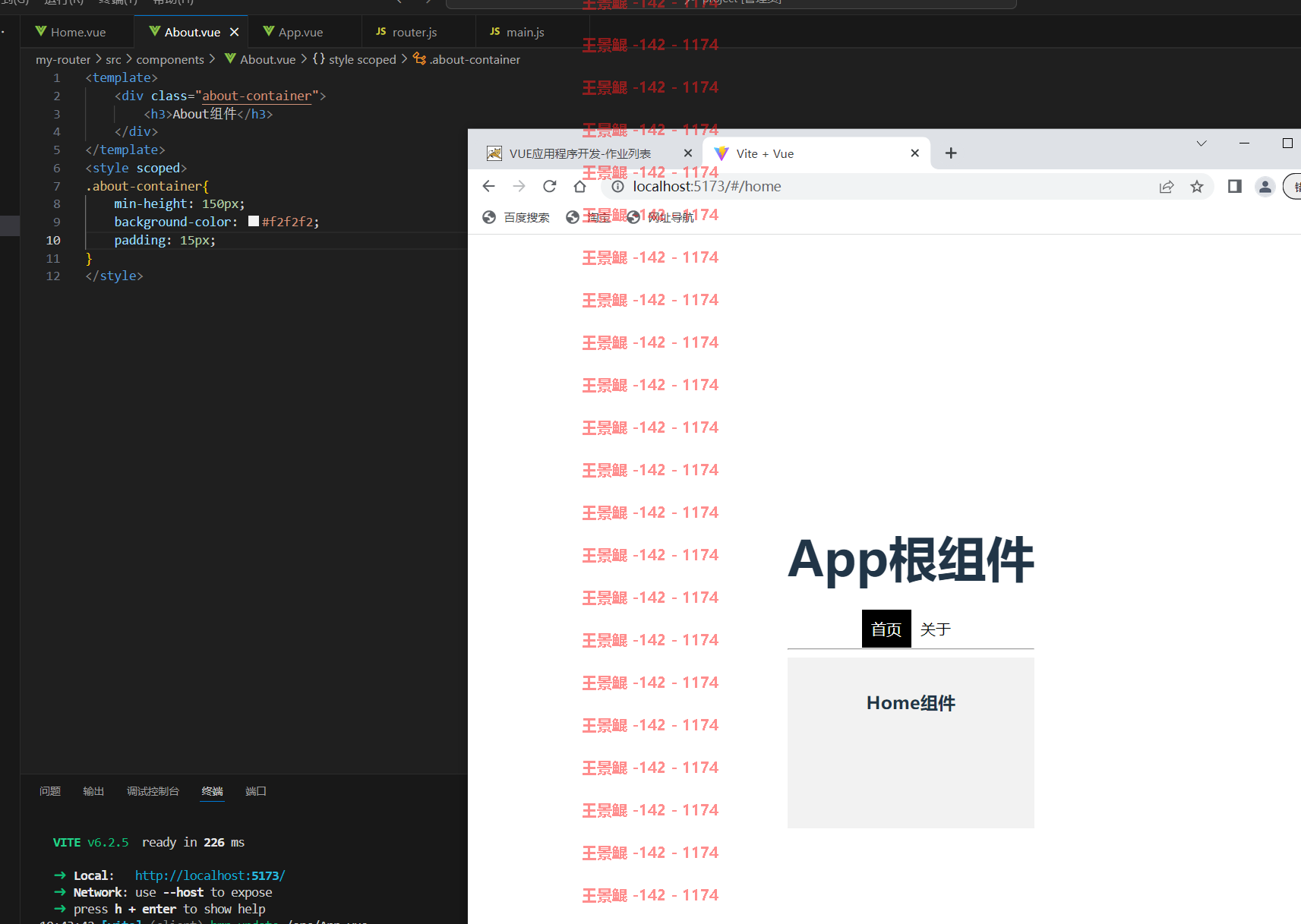View site information icon in address bar
This screenshot has height=924, width=1301.
coord(618,187)
